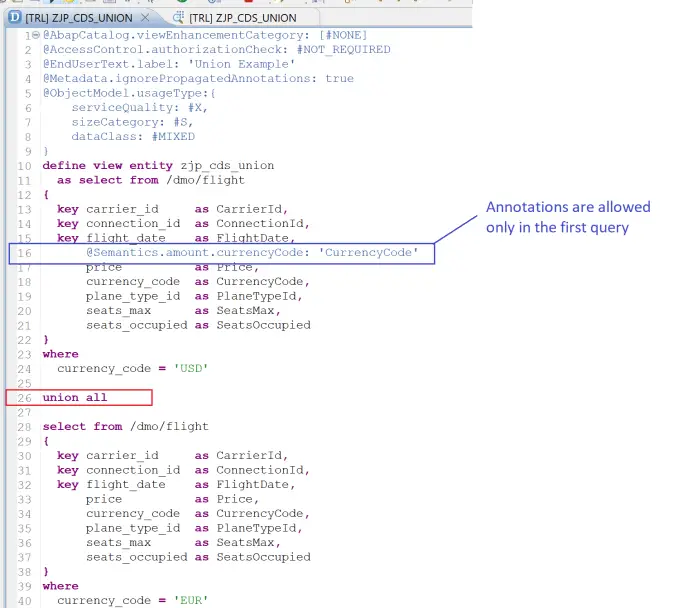678x608 pixels.
Task: Click connection_id on line 31
Action: (x=133, y=470)
